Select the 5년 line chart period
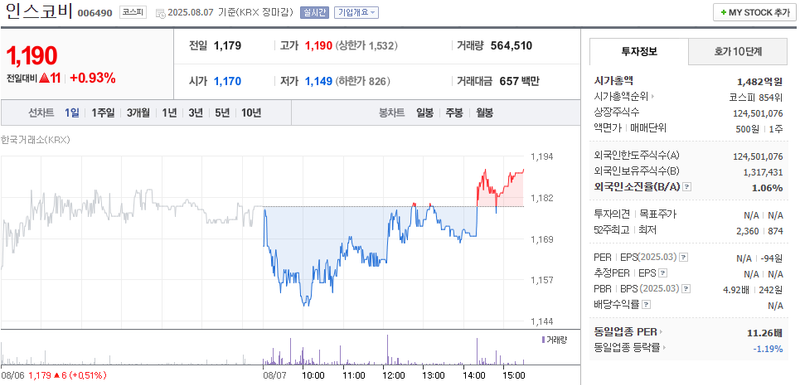This screenshot has width=800, height=385. coord(222,113)
